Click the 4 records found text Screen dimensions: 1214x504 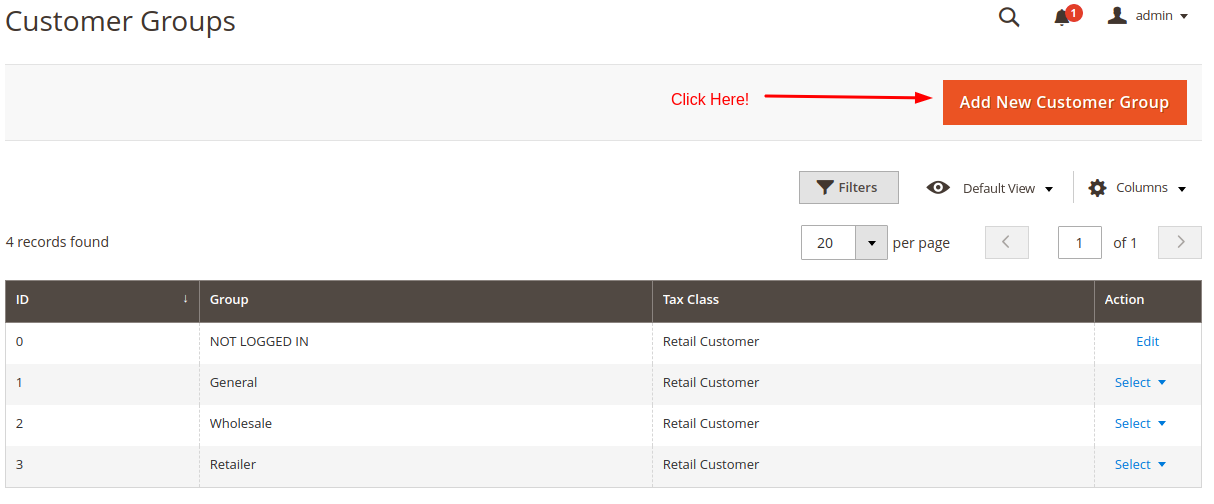pos(57,242)
